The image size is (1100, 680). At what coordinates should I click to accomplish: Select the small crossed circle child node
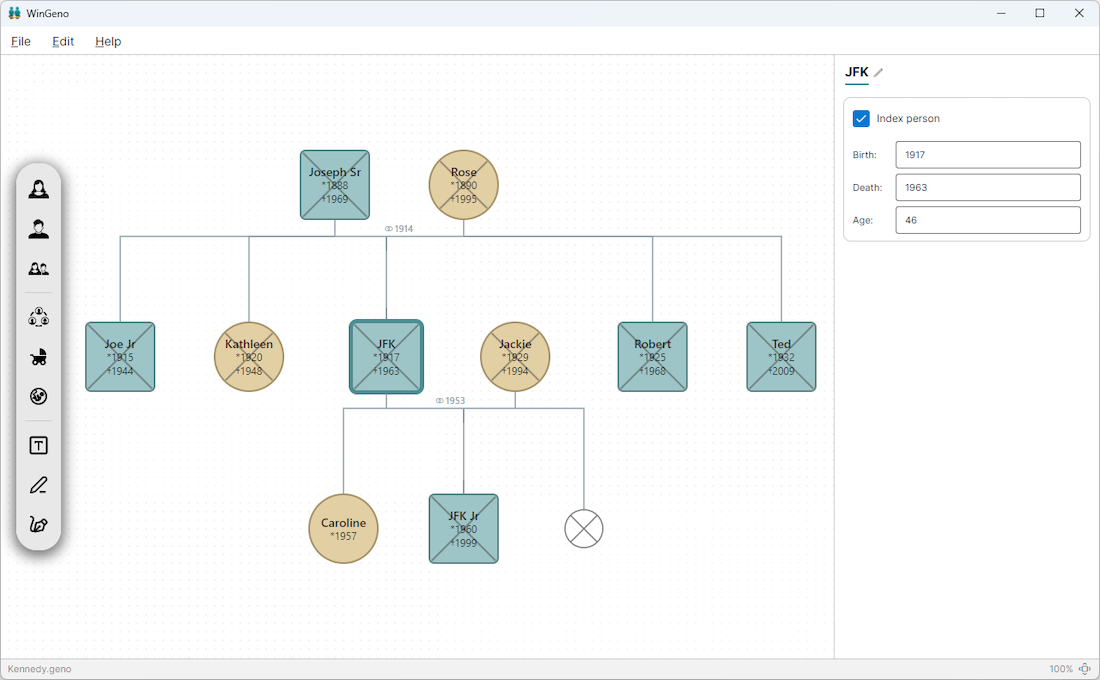[584, 529]
